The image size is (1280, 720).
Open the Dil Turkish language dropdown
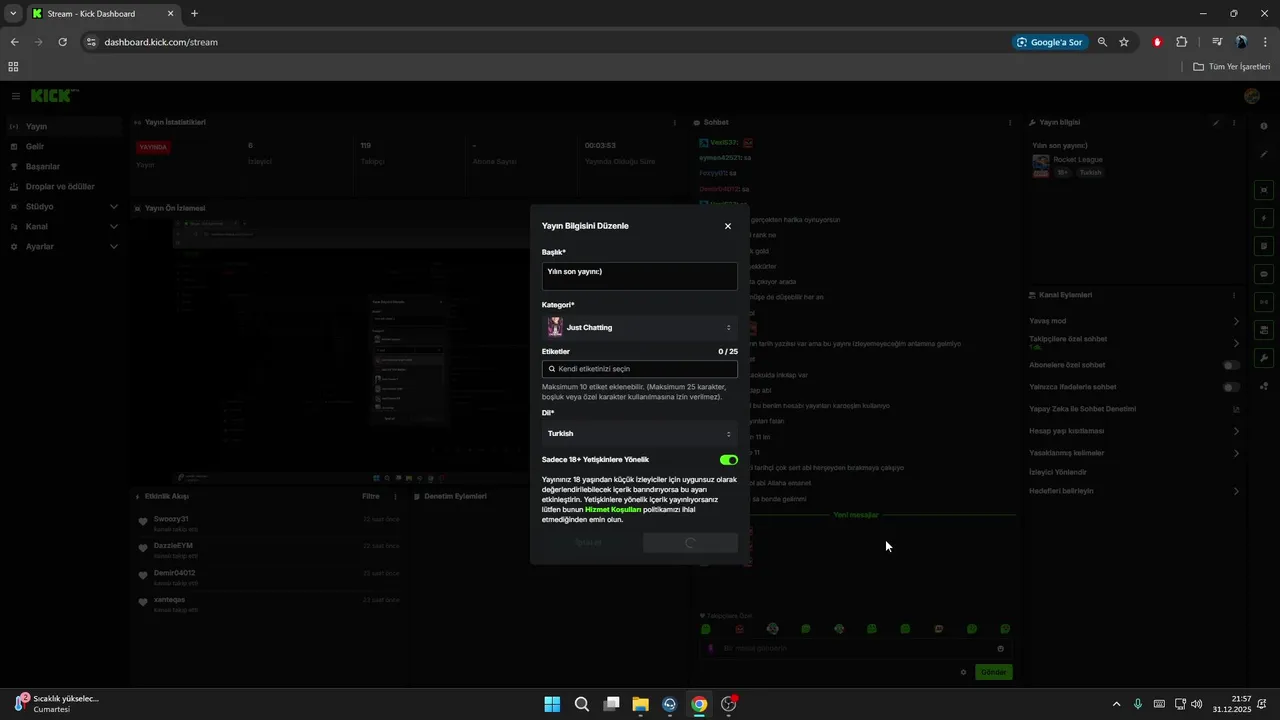640,434
